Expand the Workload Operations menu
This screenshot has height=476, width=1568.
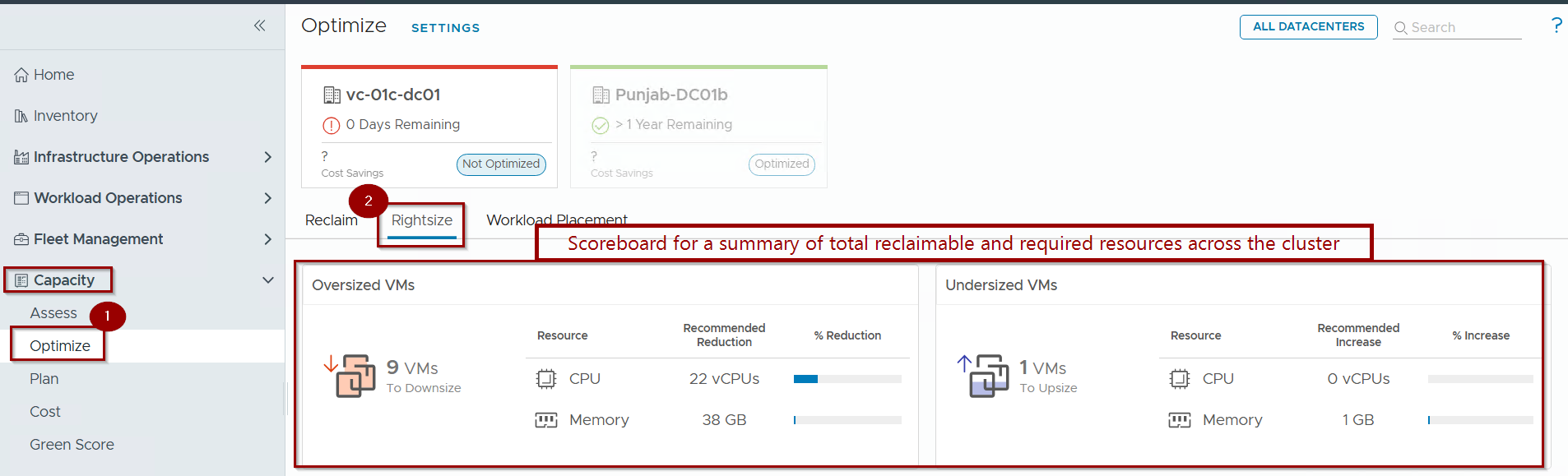pyautogui.click(x=267, y=198)
